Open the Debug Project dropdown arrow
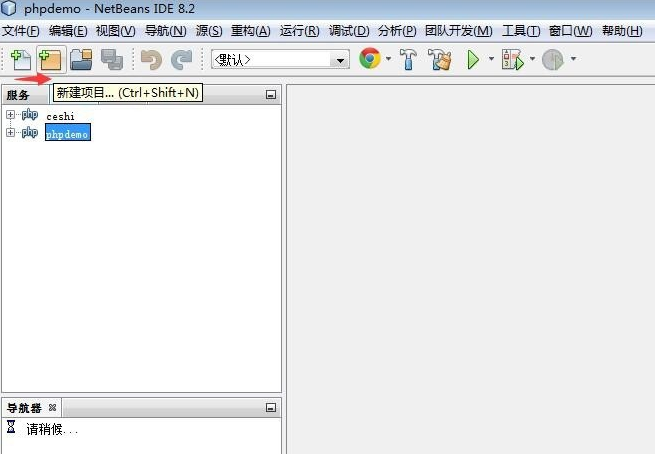The width and height of the screenshot is (655, 454). [x=532, y=59]
